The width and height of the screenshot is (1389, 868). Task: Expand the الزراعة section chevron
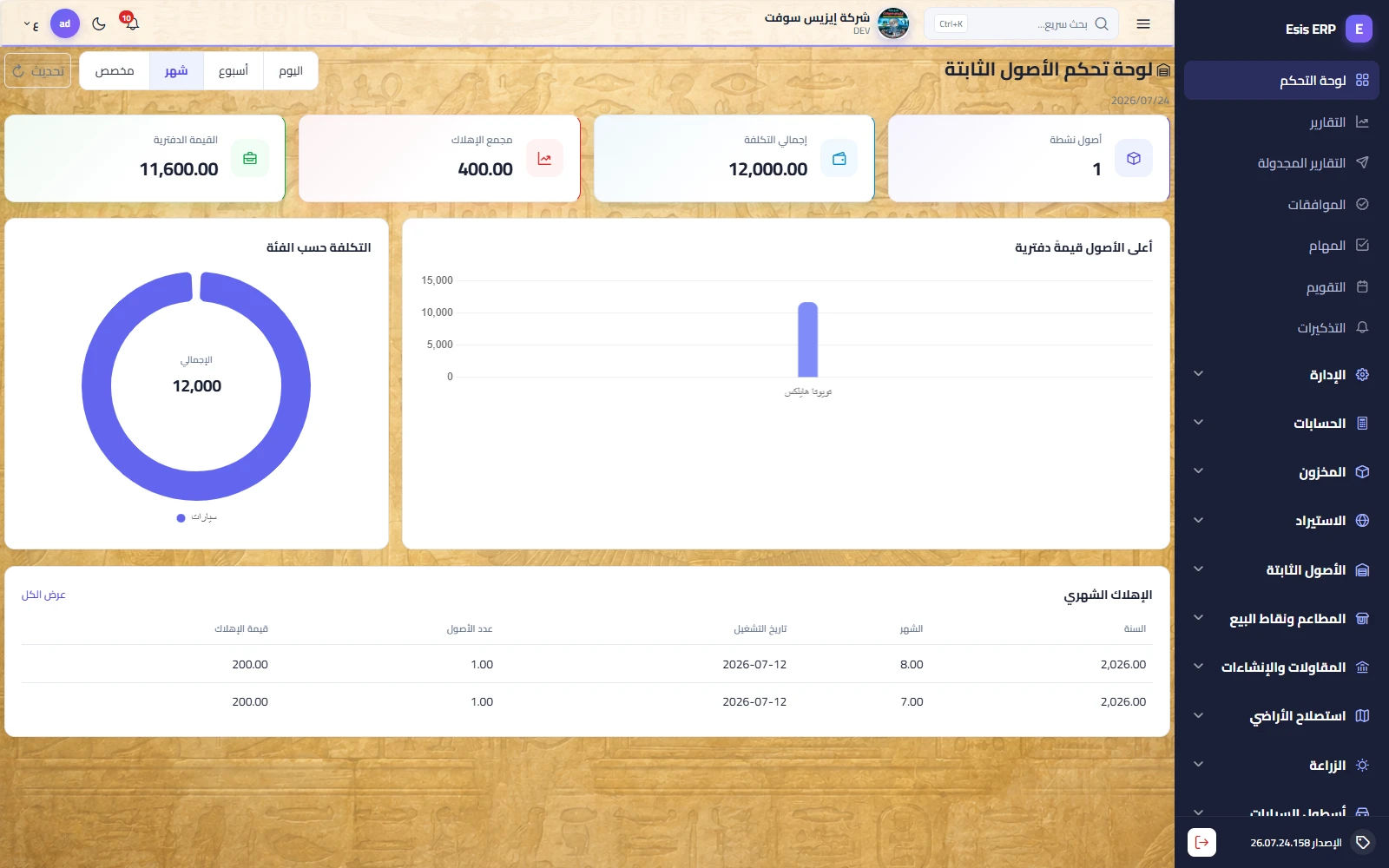pos(1198,765)
